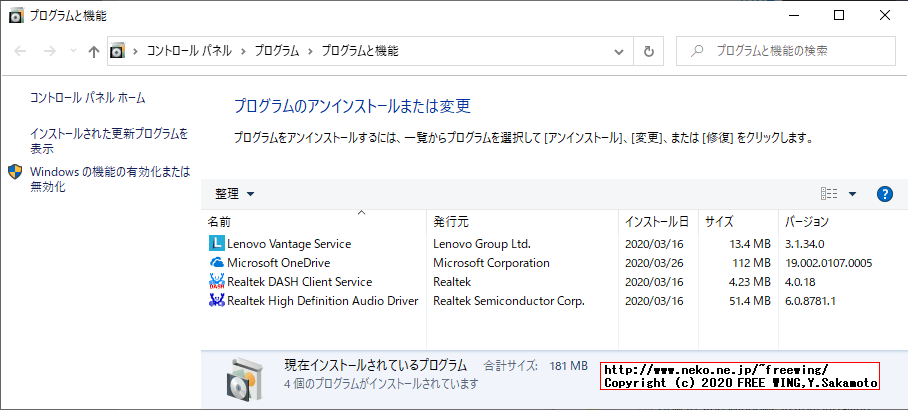908x410 pixels.
Task: Click size value 13.4 MB
Action: tap(750, 244)
